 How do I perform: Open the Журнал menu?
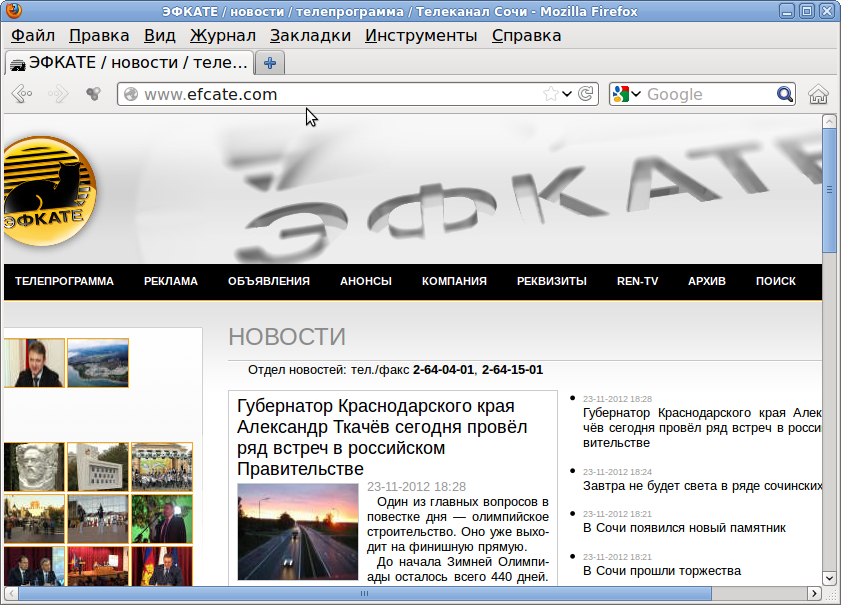point(222,35)
